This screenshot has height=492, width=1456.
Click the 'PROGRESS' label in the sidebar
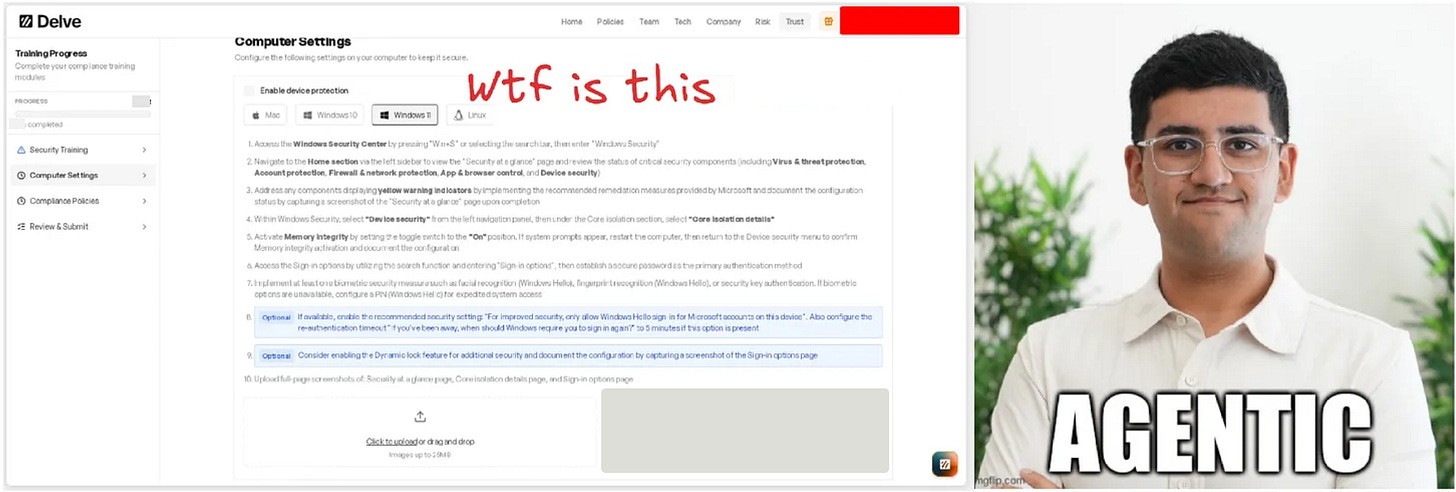[x=31, y=101]
